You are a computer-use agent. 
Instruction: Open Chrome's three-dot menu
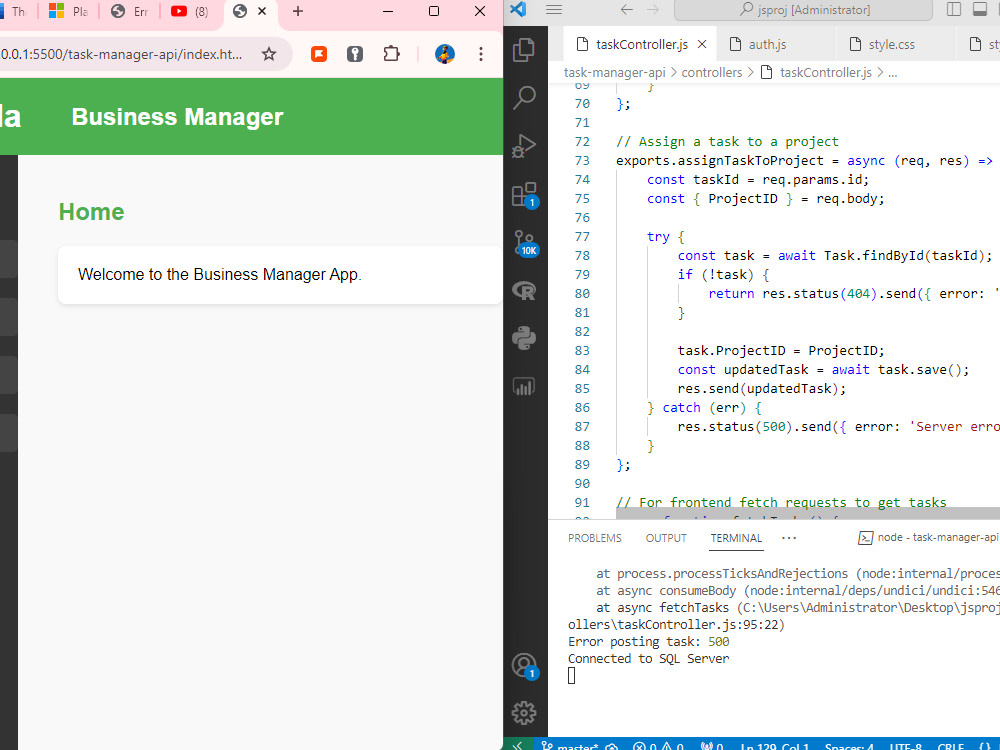tap(481, 54)
